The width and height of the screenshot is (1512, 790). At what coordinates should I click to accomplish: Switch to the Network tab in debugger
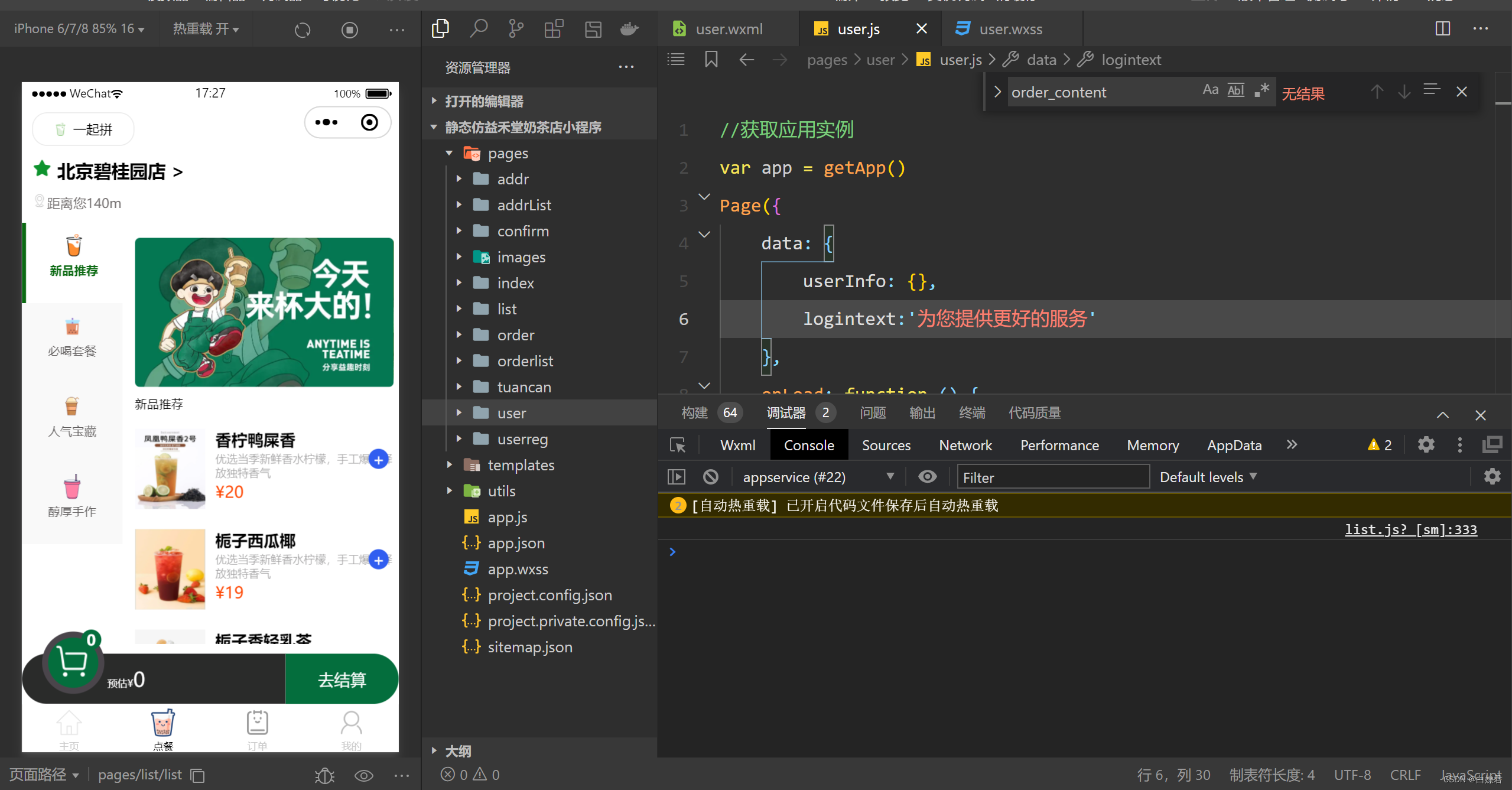tap(963, 444)
